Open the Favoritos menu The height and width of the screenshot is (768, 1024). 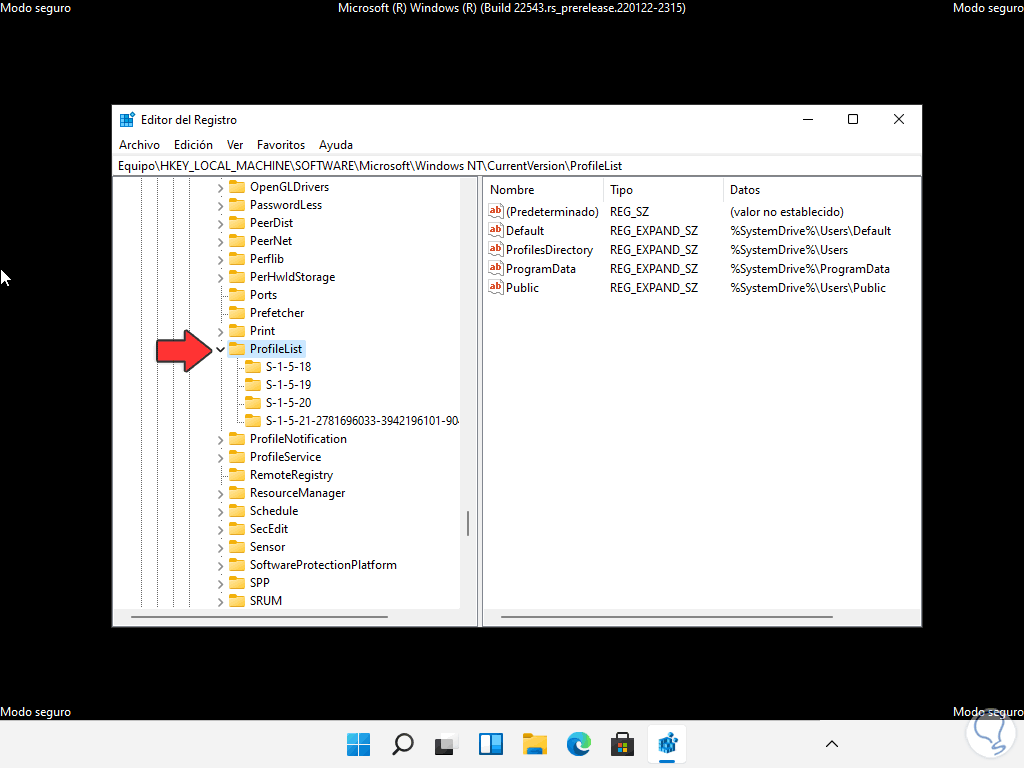[x=281, y=145]
